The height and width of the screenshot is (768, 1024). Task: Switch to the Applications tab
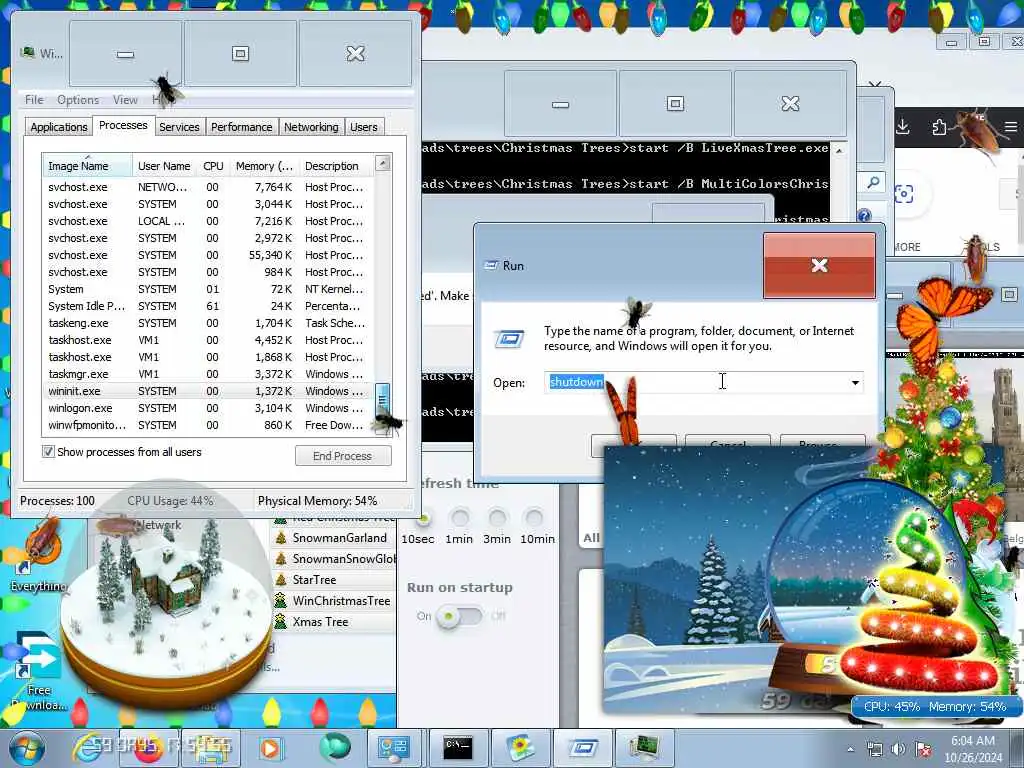point(59,127)
